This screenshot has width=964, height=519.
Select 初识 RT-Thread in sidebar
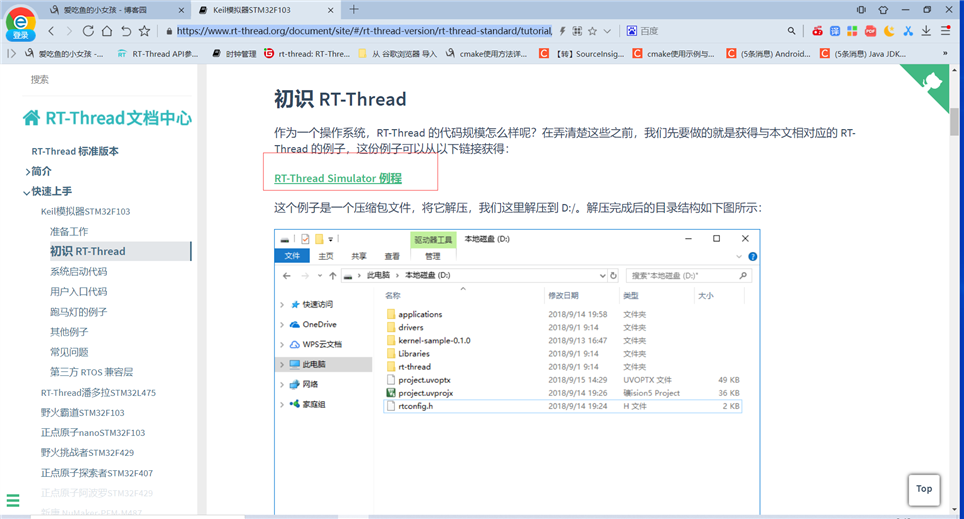[87, 251]
